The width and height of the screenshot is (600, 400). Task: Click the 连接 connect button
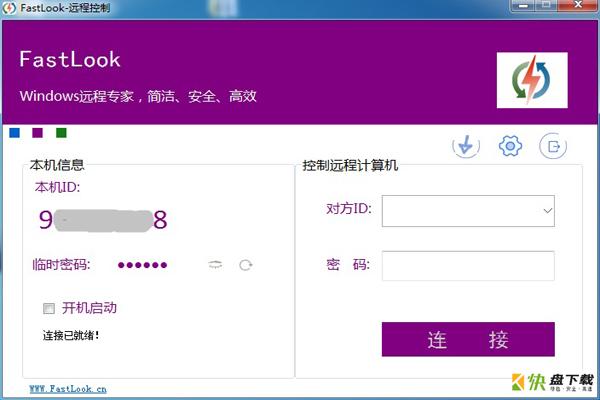[468, 340]
